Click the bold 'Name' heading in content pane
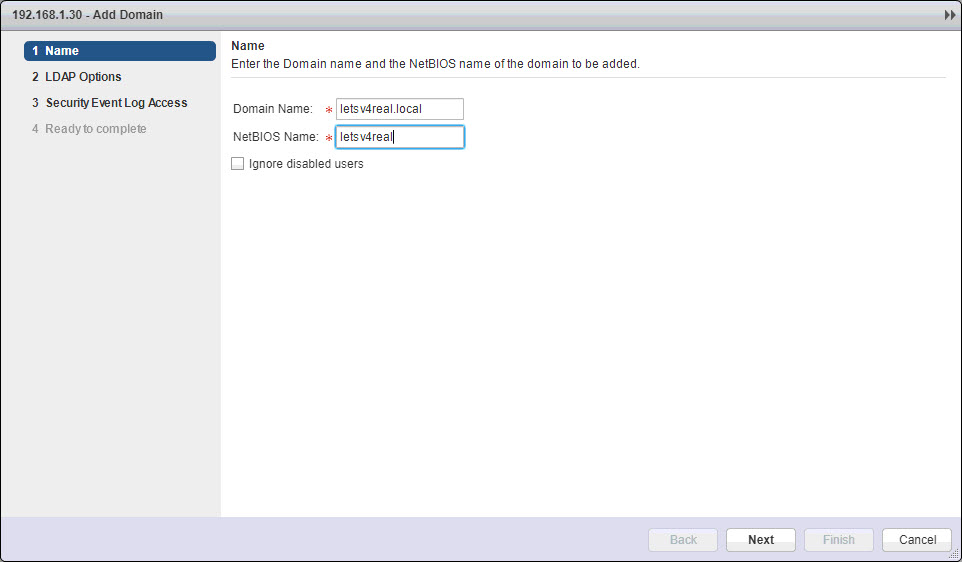962x562 pixels. (x=247, y=46)
